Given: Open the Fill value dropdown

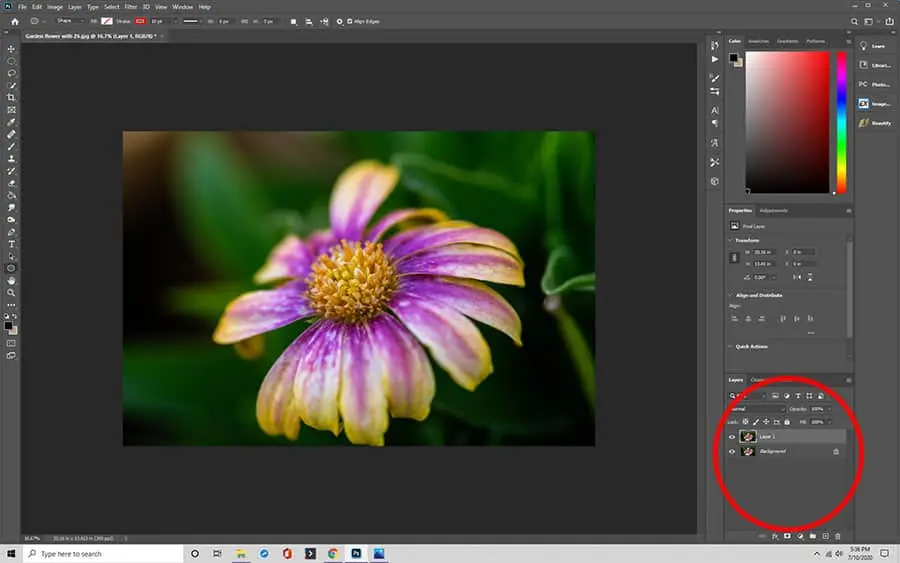Looking at the screenshot, I should pyautogui.click(x=829, y=422).
